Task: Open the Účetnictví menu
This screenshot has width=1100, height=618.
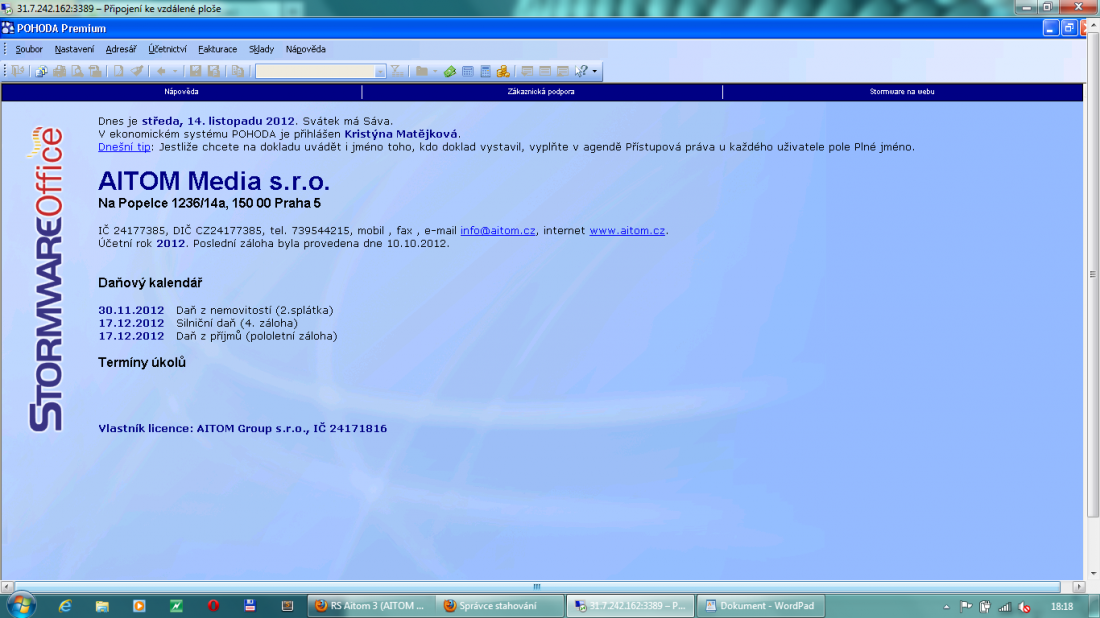Action: click(x=167, y=49)
